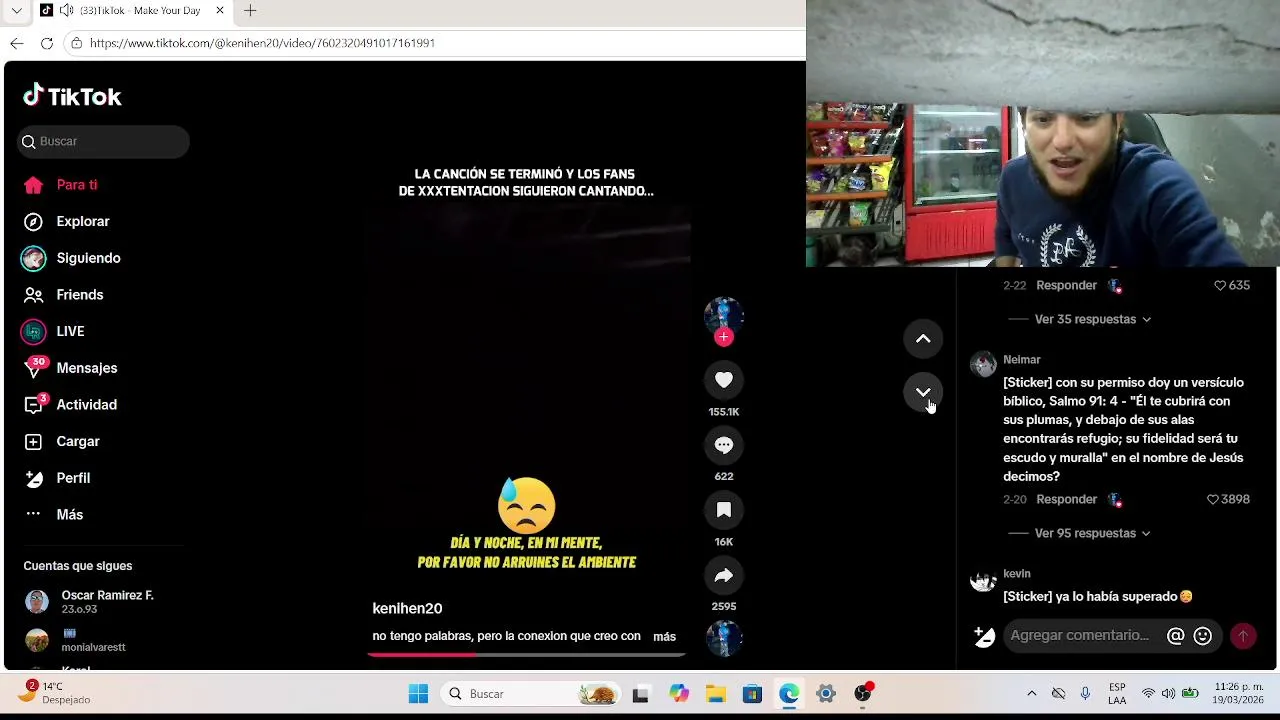Follow the creator with the red plus badge
The image size is (1280, 720).
[724, 337]
